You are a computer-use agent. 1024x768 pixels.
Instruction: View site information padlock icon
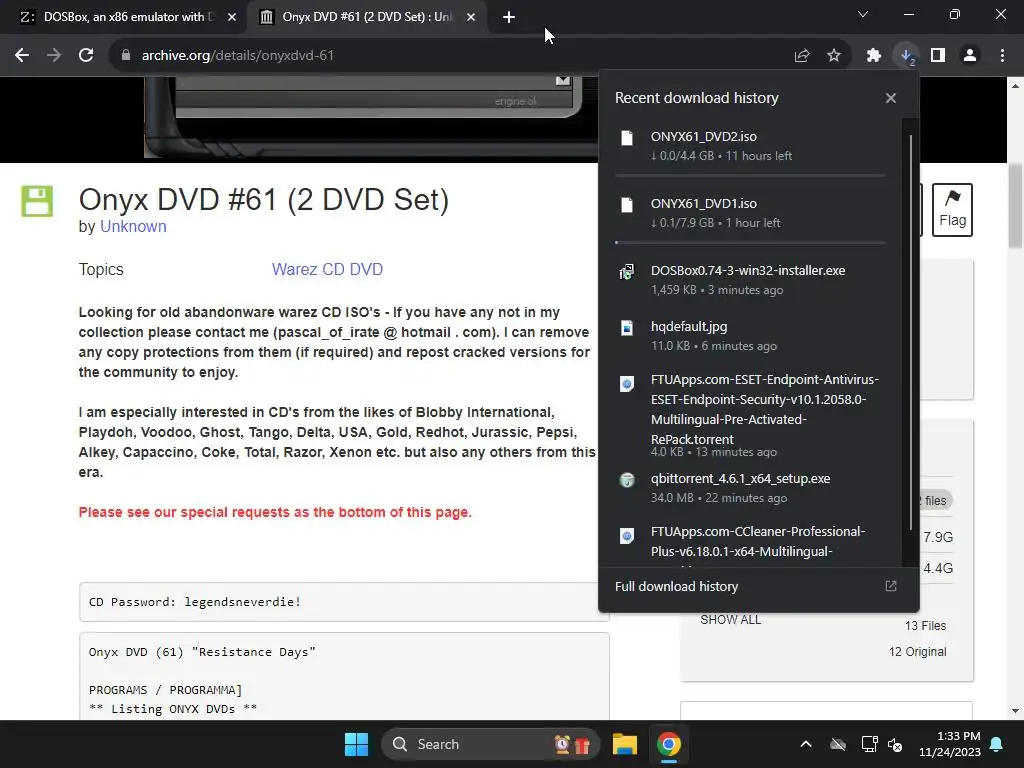[125, 56]
